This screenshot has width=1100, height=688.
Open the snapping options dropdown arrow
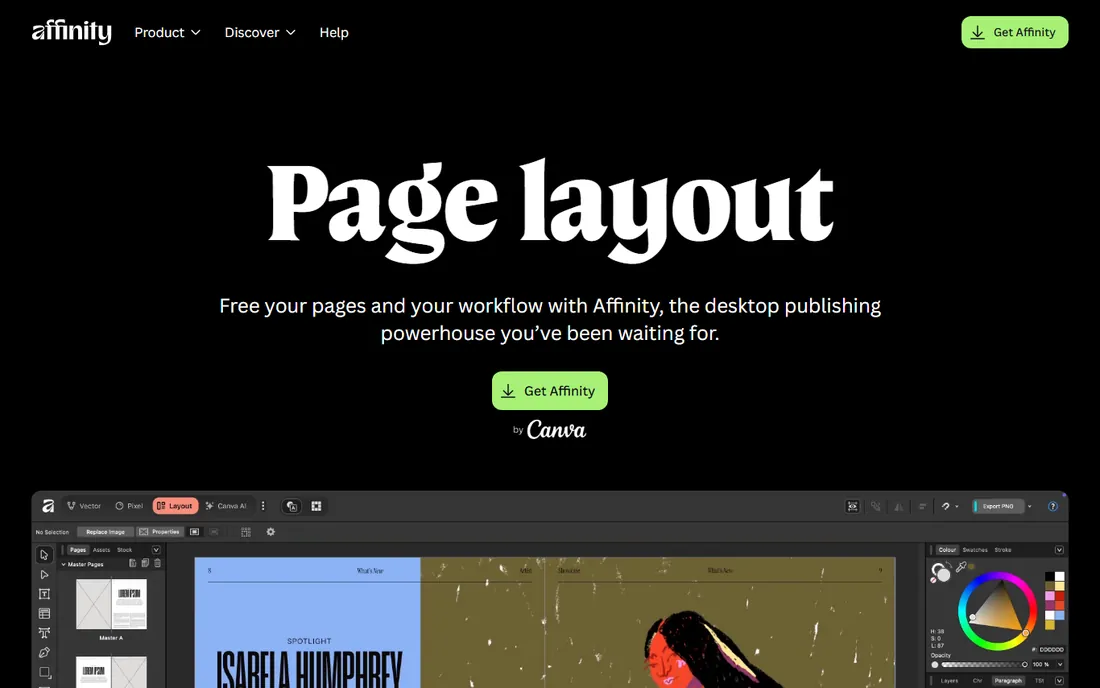957,506
